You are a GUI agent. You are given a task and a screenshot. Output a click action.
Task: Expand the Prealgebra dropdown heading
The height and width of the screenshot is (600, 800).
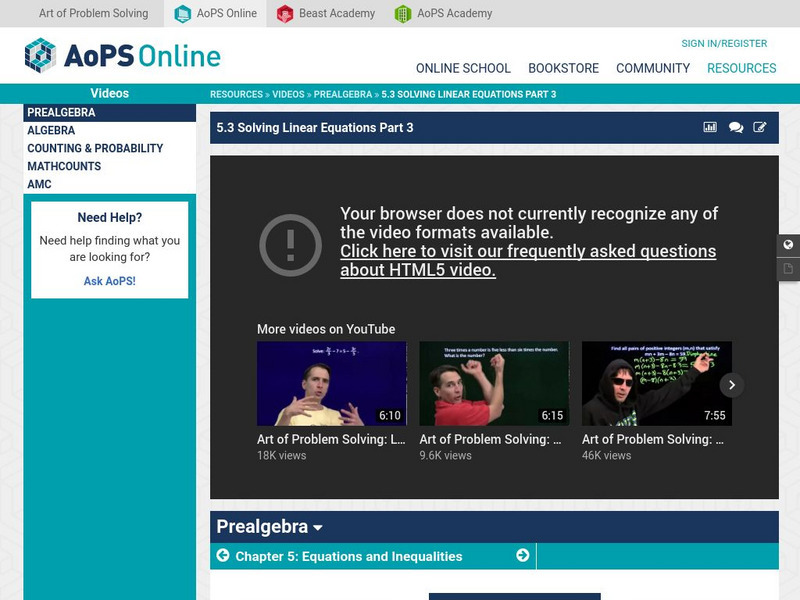point(269,527)
